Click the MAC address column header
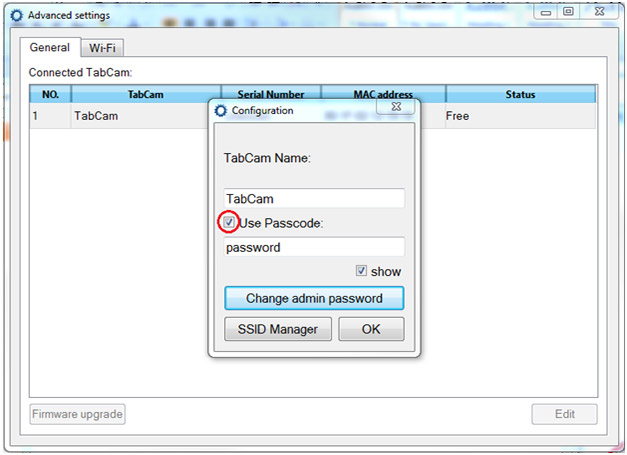The height and width of the screenshot is (455, 627). [x=383, y=93]
